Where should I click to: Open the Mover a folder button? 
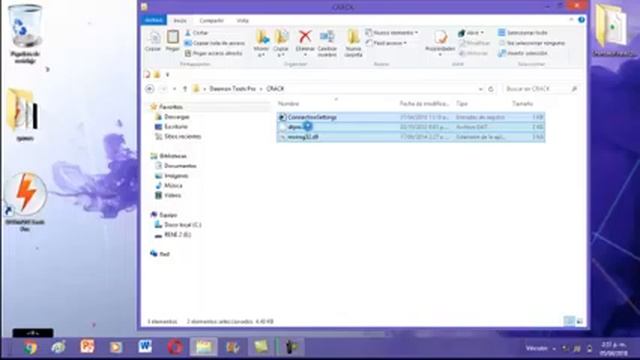pyautogui.click(x=262, y=43)
